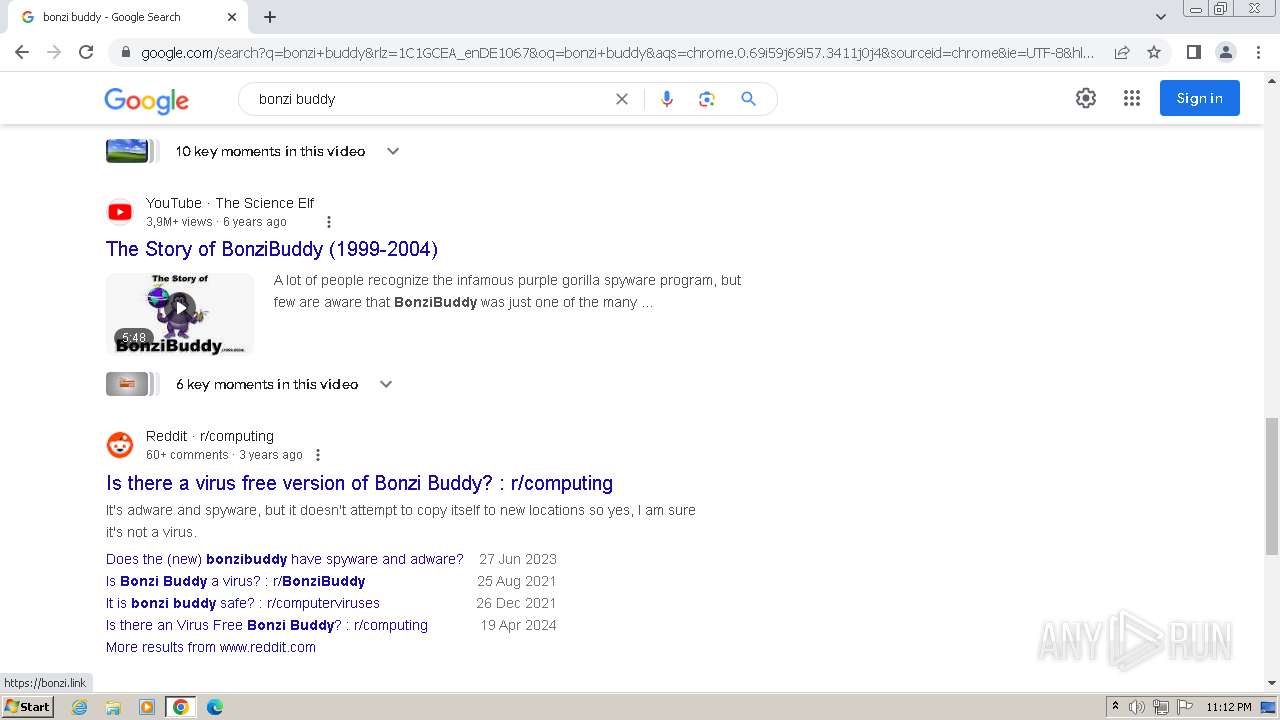Click the Reddit · r/computing source text
The width and height of the screenshot is (1280, 720).
[x=210, y=436]
